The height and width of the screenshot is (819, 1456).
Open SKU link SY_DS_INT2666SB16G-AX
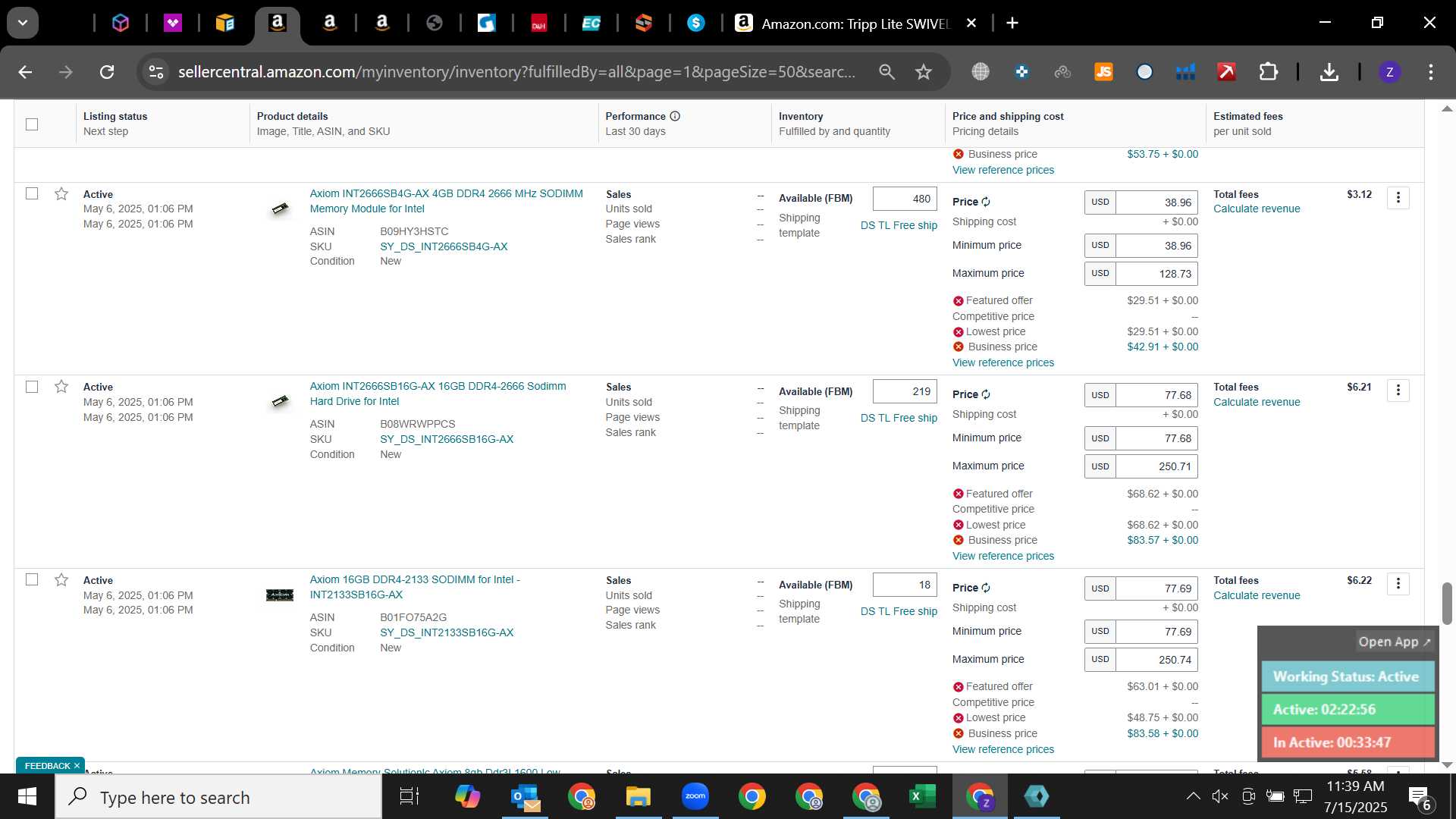coord(447,439)
